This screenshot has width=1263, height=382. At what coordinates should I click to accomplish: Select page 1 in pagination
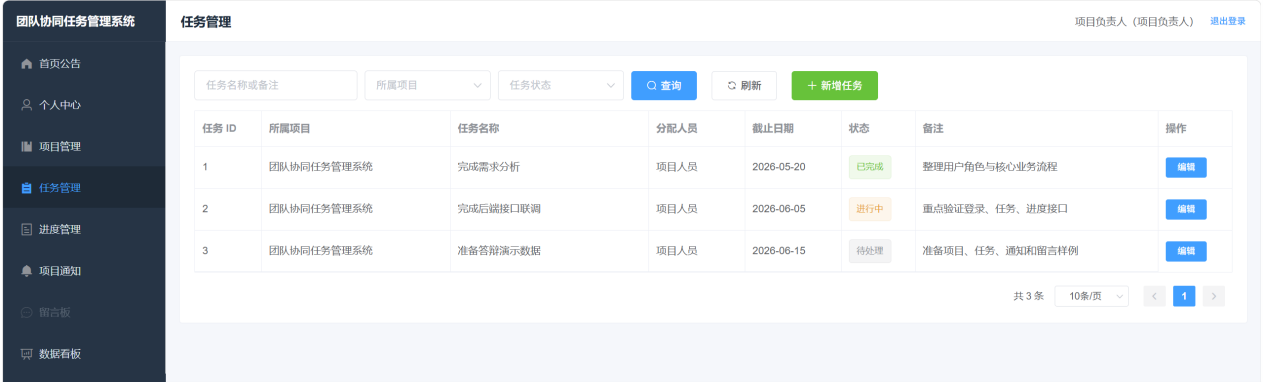tap(1184, 296)
